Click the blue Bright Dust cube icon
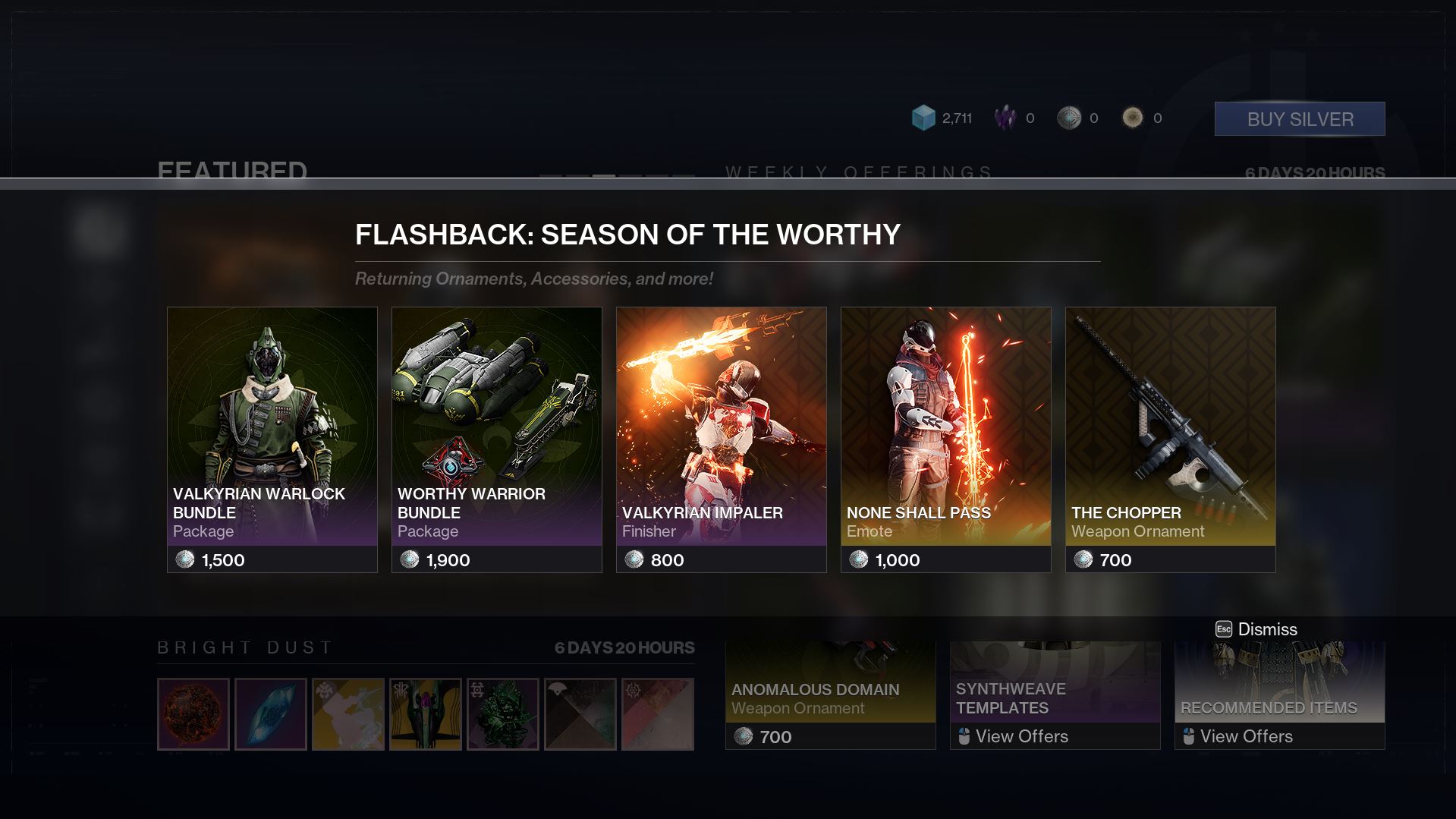 coord(923,118)
